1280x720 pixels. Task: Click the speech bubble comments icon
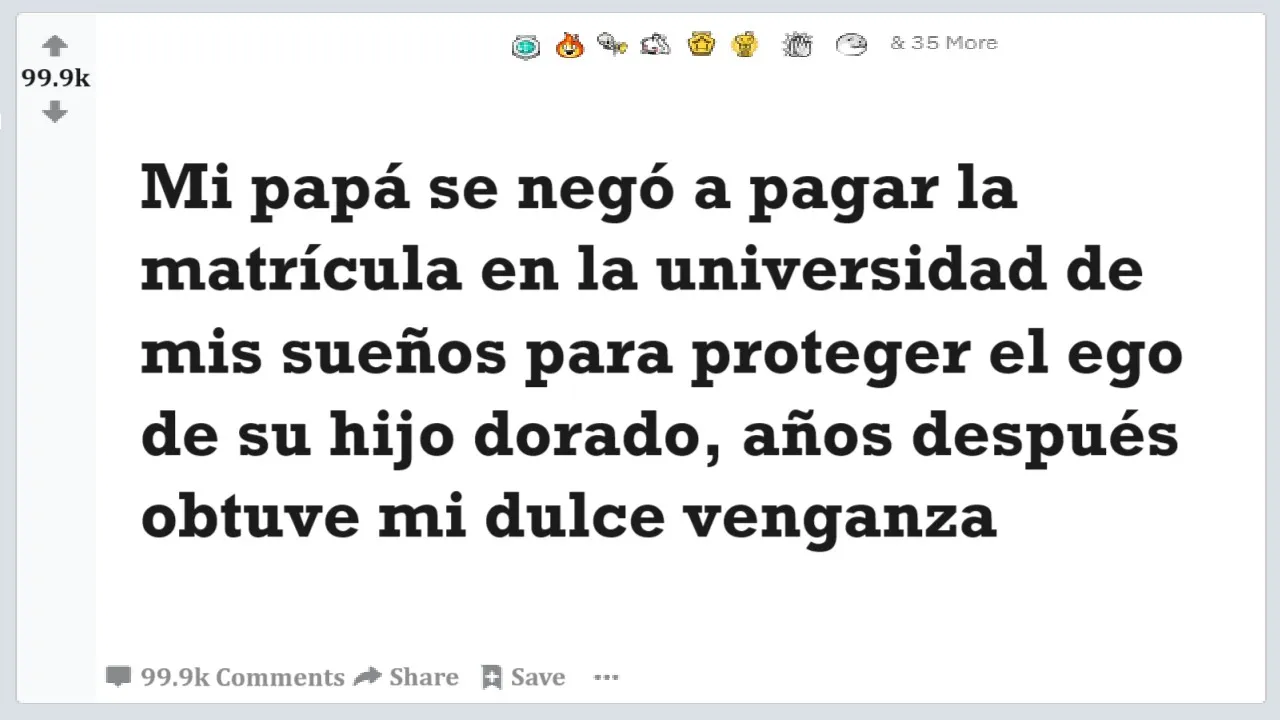click(119, 677)
